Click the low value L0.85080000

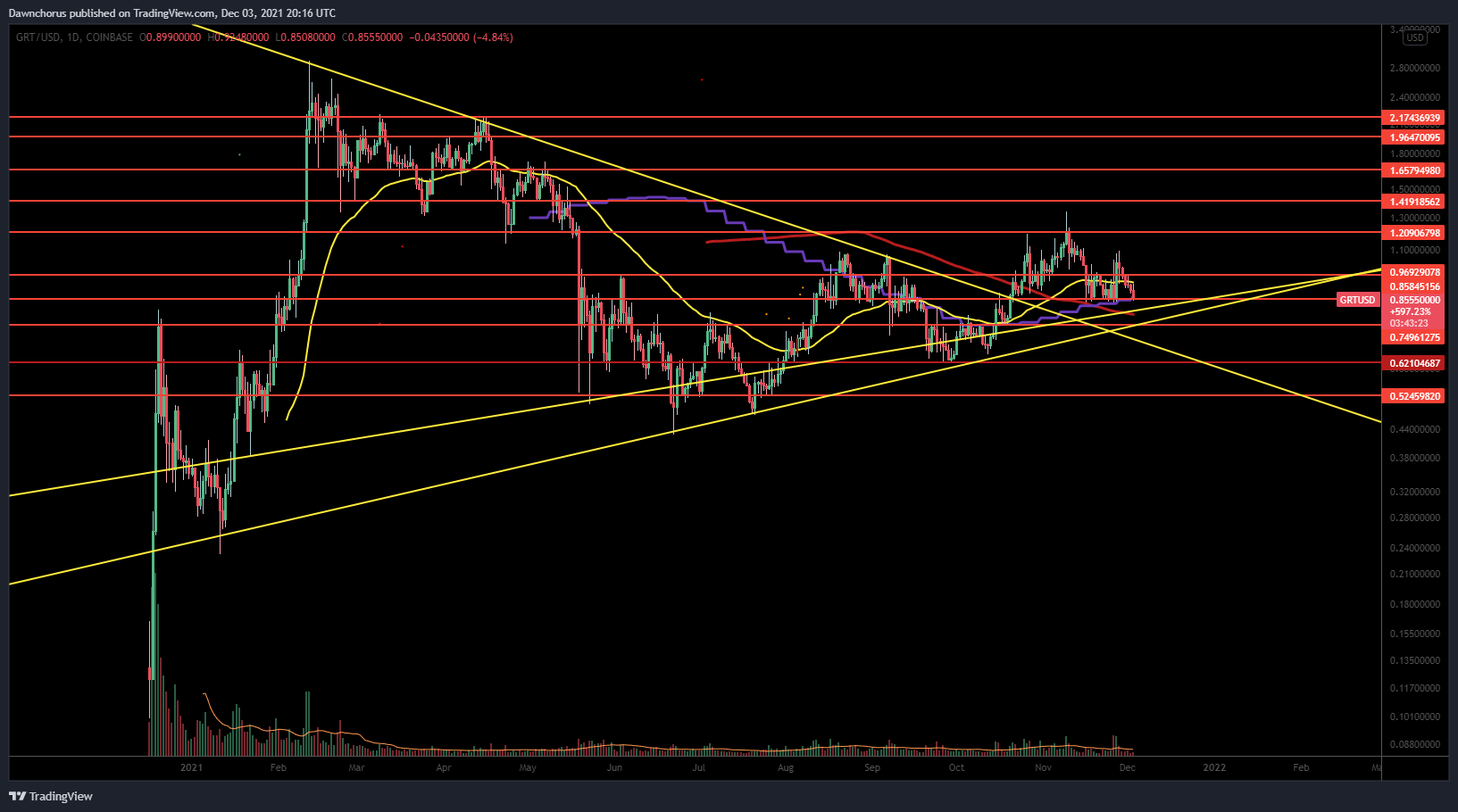click(306, 37)
